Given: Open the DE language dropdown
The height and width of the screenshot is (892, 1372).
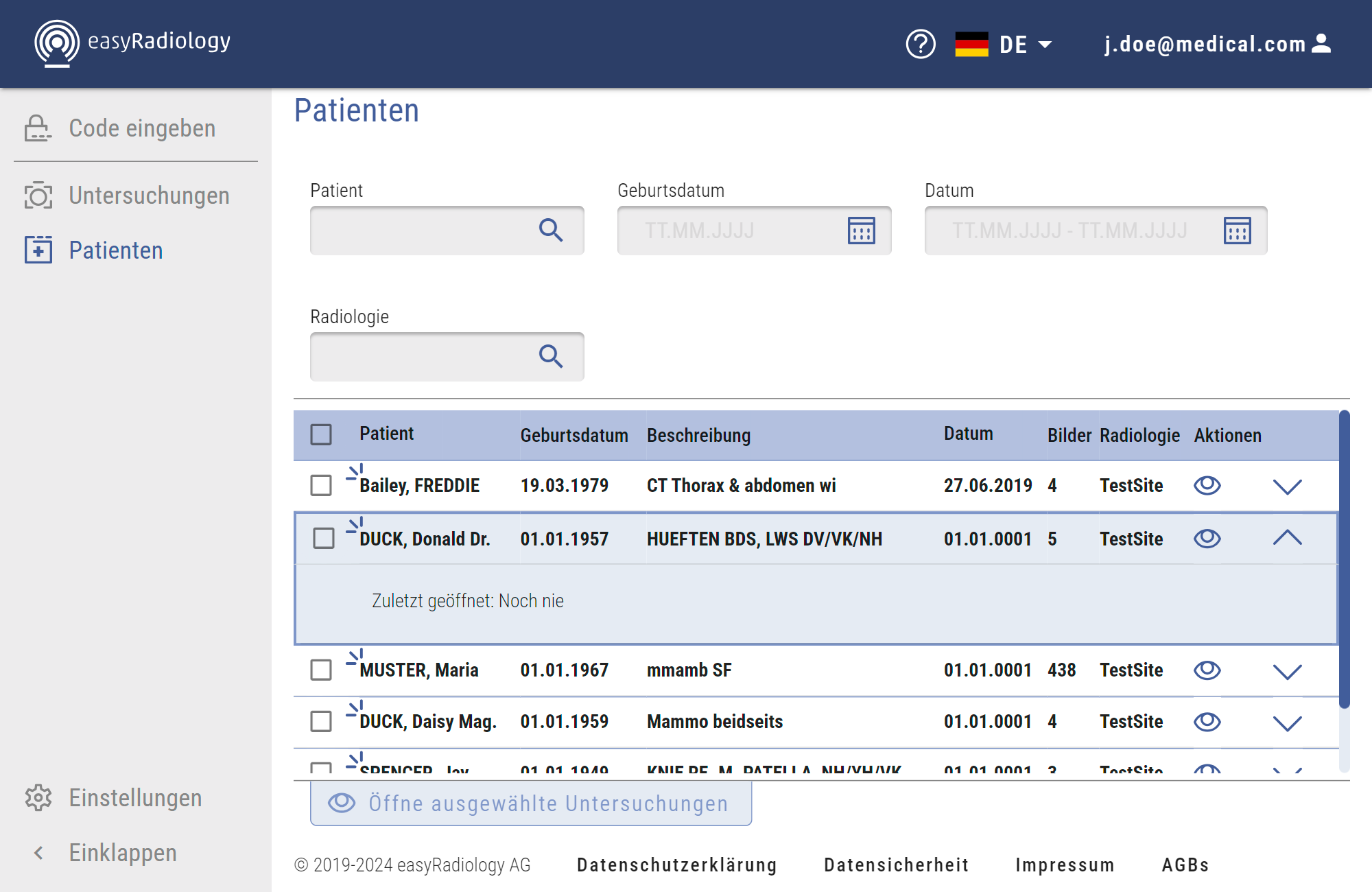Looking at the screenshot, I should point(1026,45).
